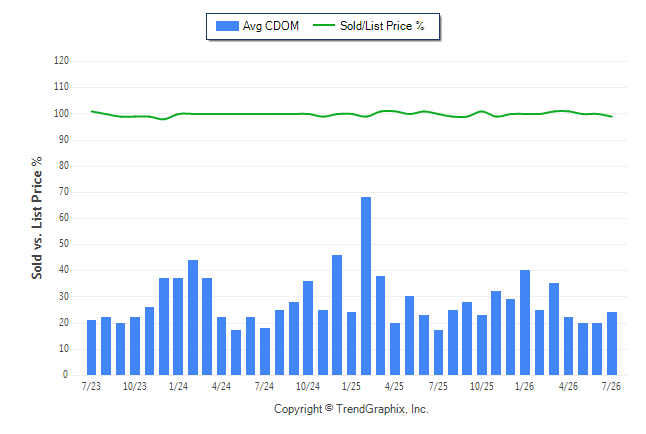Select the Avg CDOM legend label
646x434 pixels.
(271, 26)
